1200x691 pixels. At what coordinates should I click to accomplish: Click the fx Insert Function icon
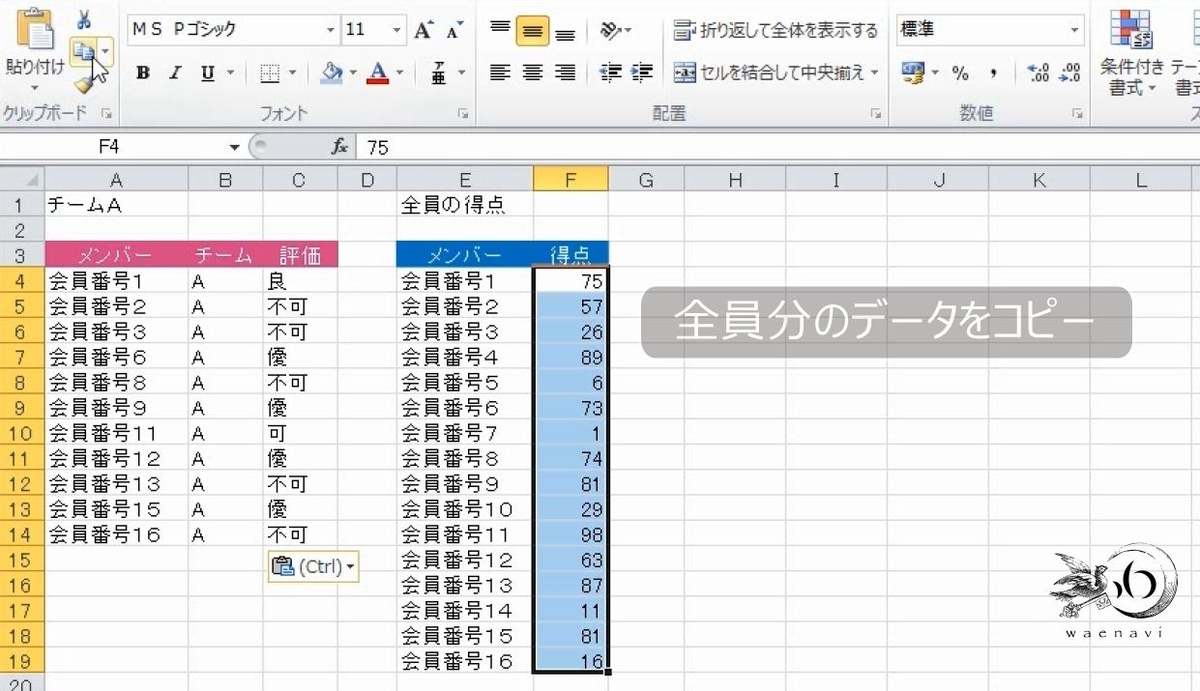pos(340,147)
